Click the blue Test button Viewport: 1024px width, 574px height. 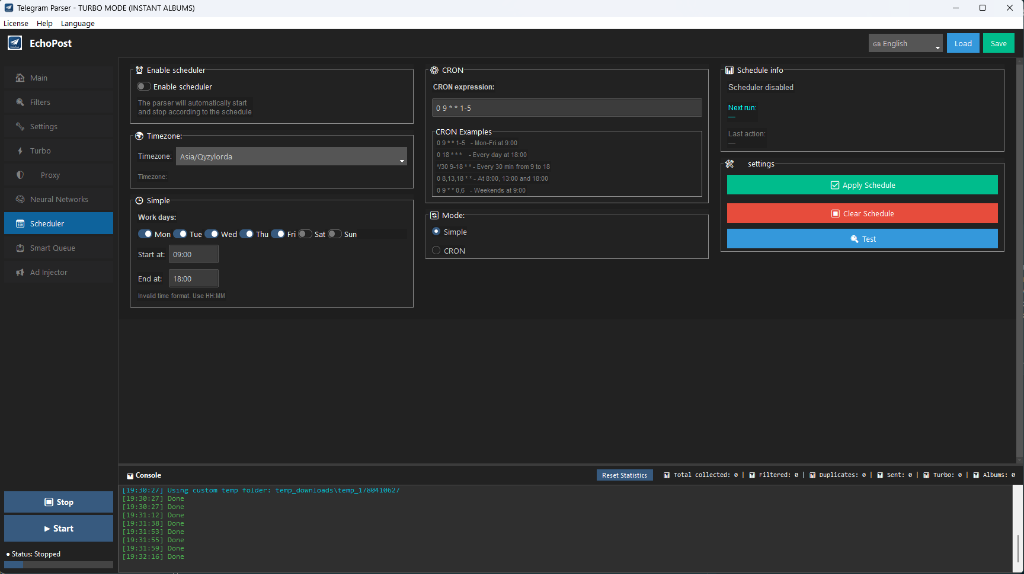pyautogui.click(x=862, y=238)
